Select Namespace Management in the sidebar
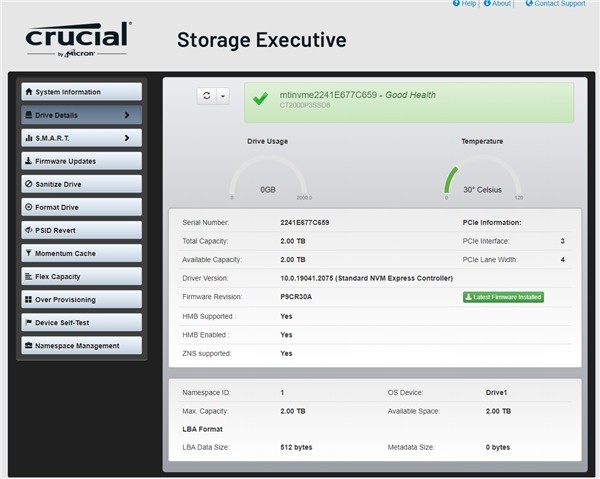The image size is (600, 479). click(x=82, y=345)
